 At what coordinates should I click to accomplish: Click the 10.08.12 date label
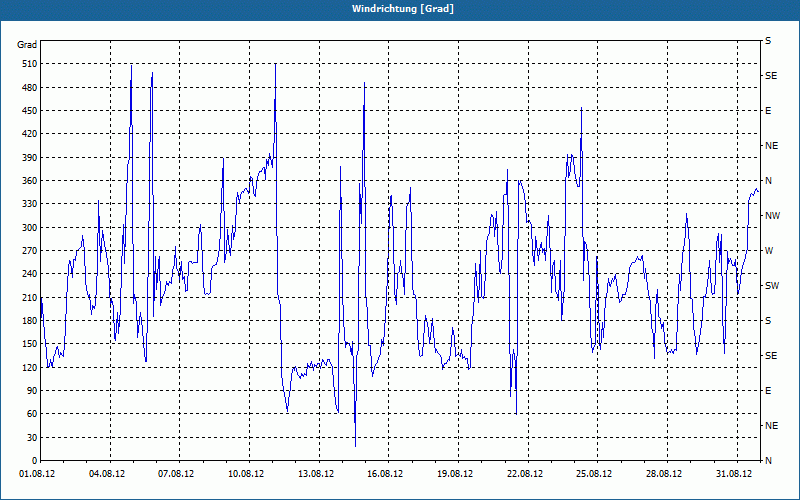point(246,474)
